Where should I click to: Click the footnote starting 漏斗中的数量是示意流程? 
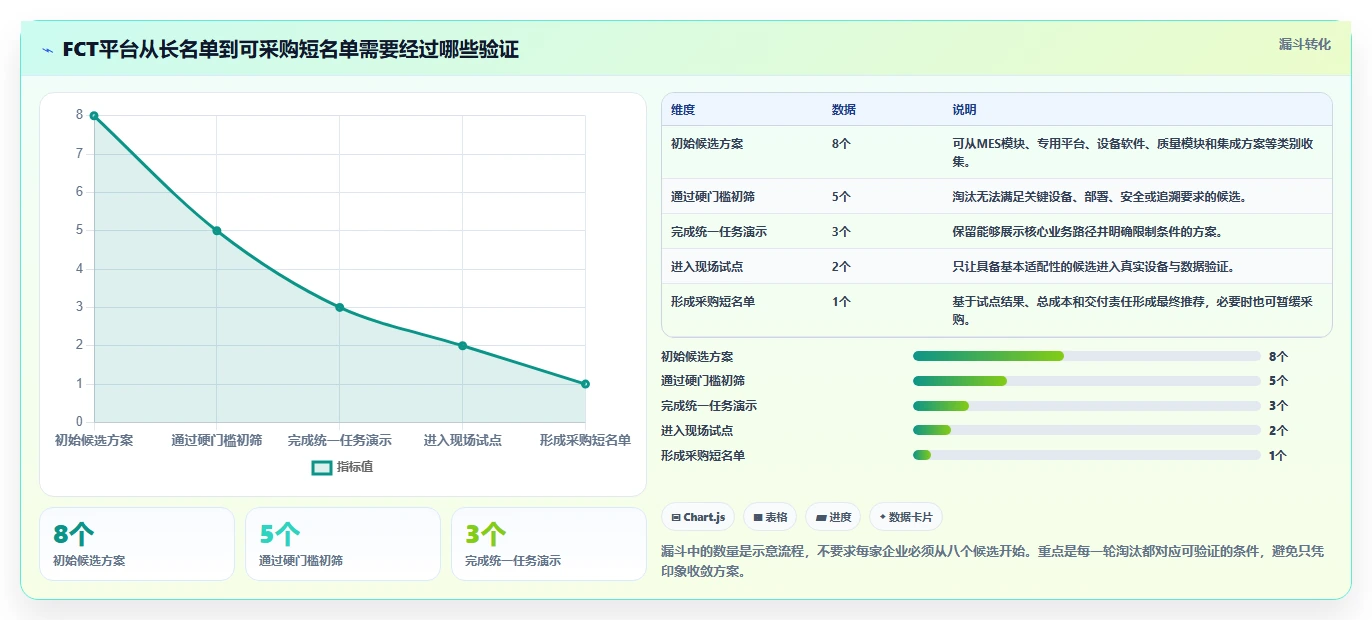tap(992, 561)
